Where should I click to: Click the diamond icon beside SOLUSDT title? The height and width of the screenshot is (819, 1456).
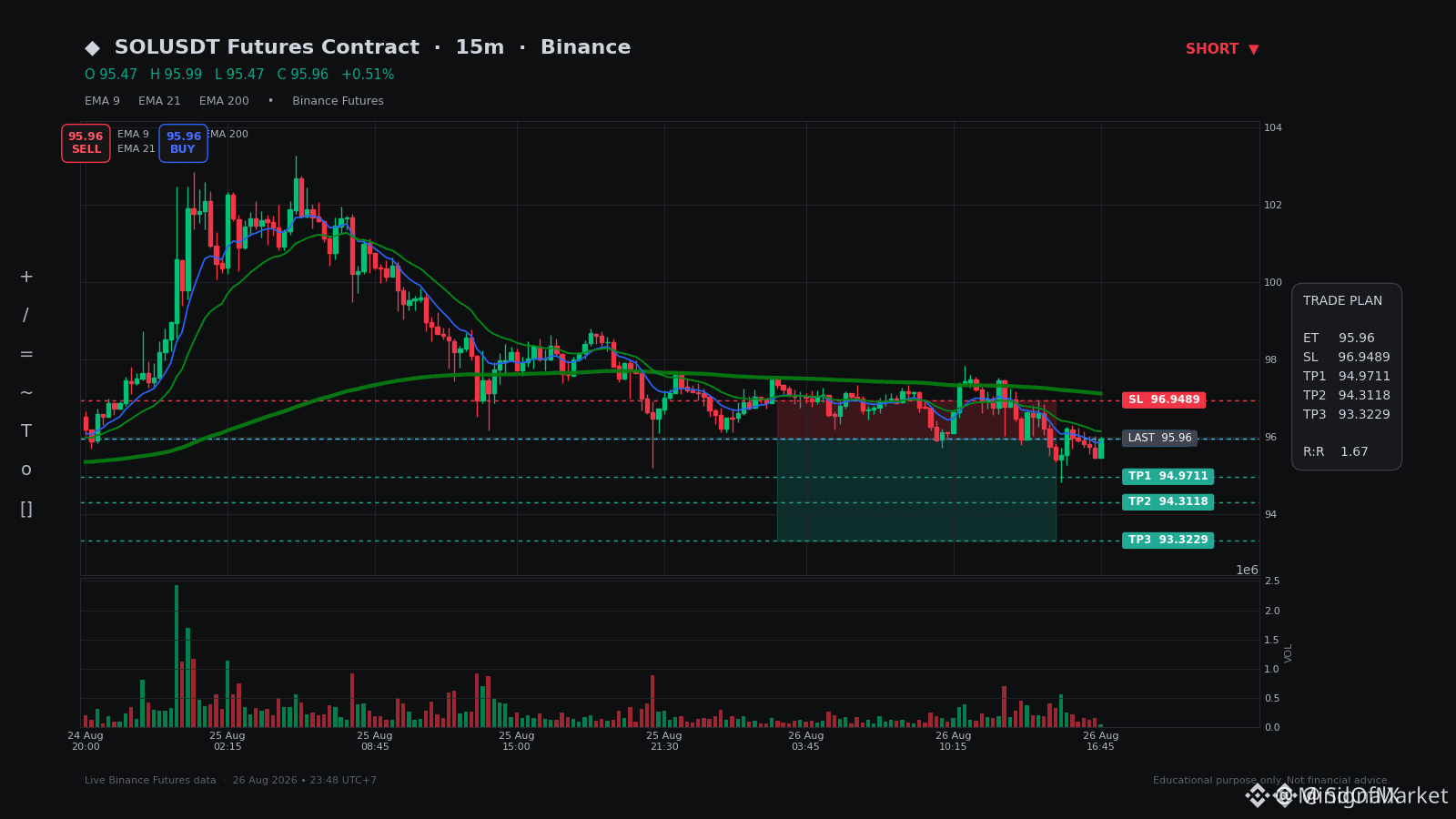pyautogui.click(x=92, y=48)
